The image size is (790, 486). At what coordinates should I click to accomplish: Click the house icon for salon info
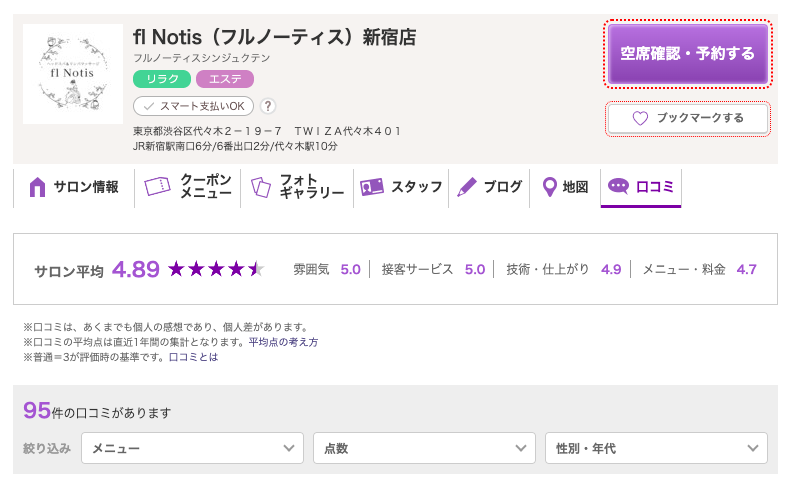(x=38, y=187)
